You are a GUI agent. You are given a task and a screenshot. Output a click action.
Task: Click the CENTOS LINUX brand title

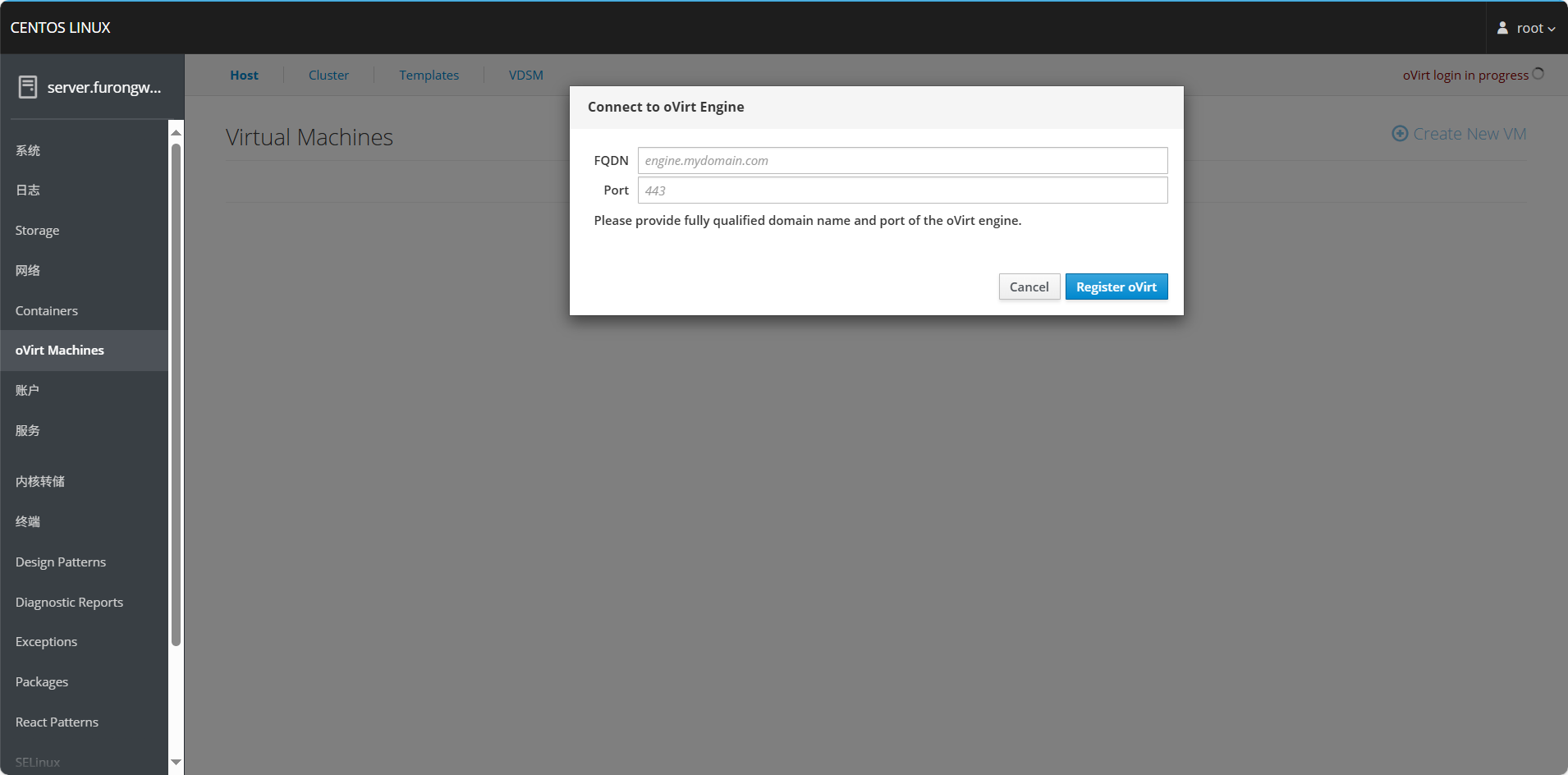(x=60, y=28)
